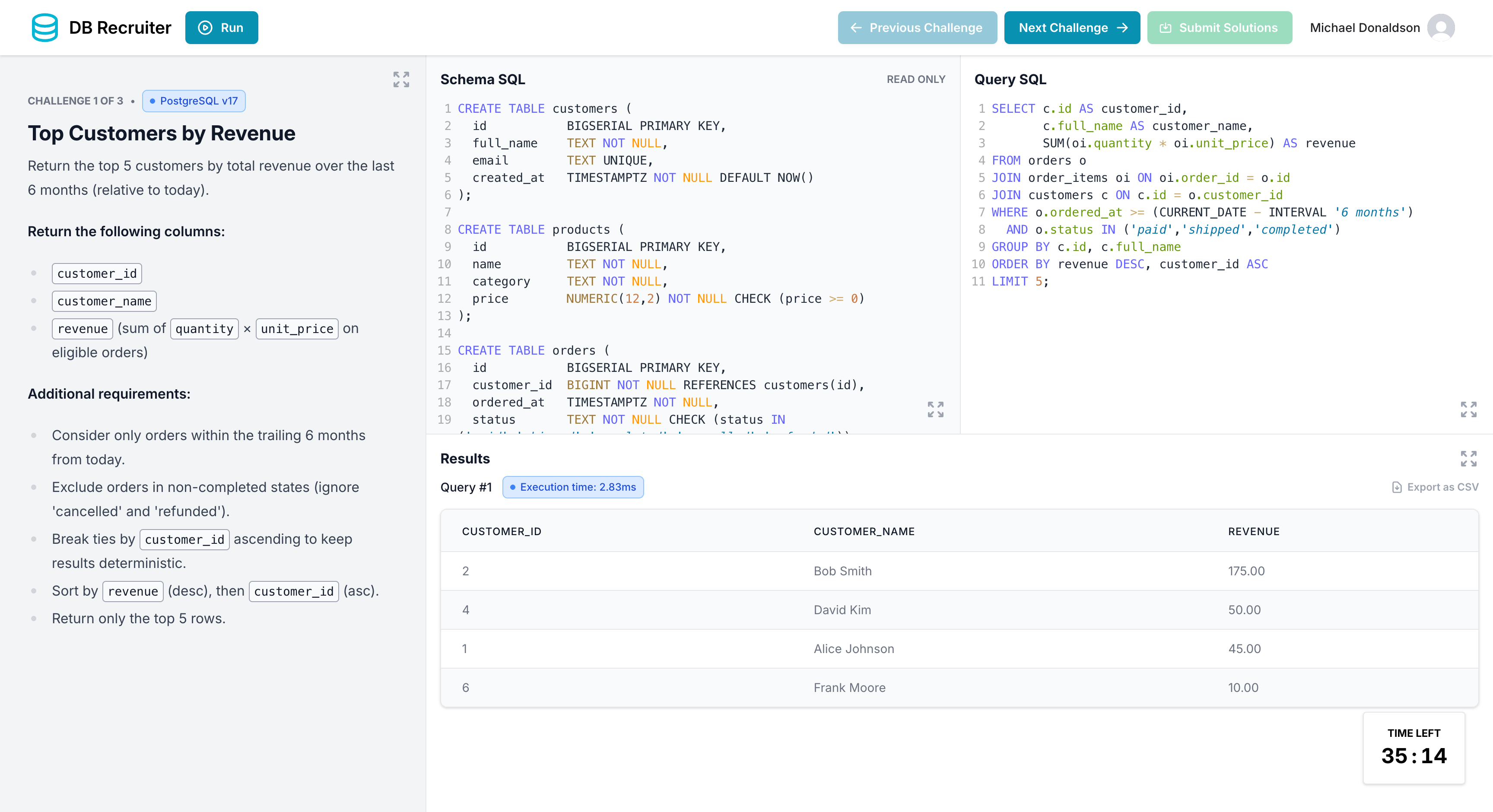Screen dimensions: 1493x812
Task: Open Michael Donaldson's profile avatar
Action: [x=1442, y=27]
